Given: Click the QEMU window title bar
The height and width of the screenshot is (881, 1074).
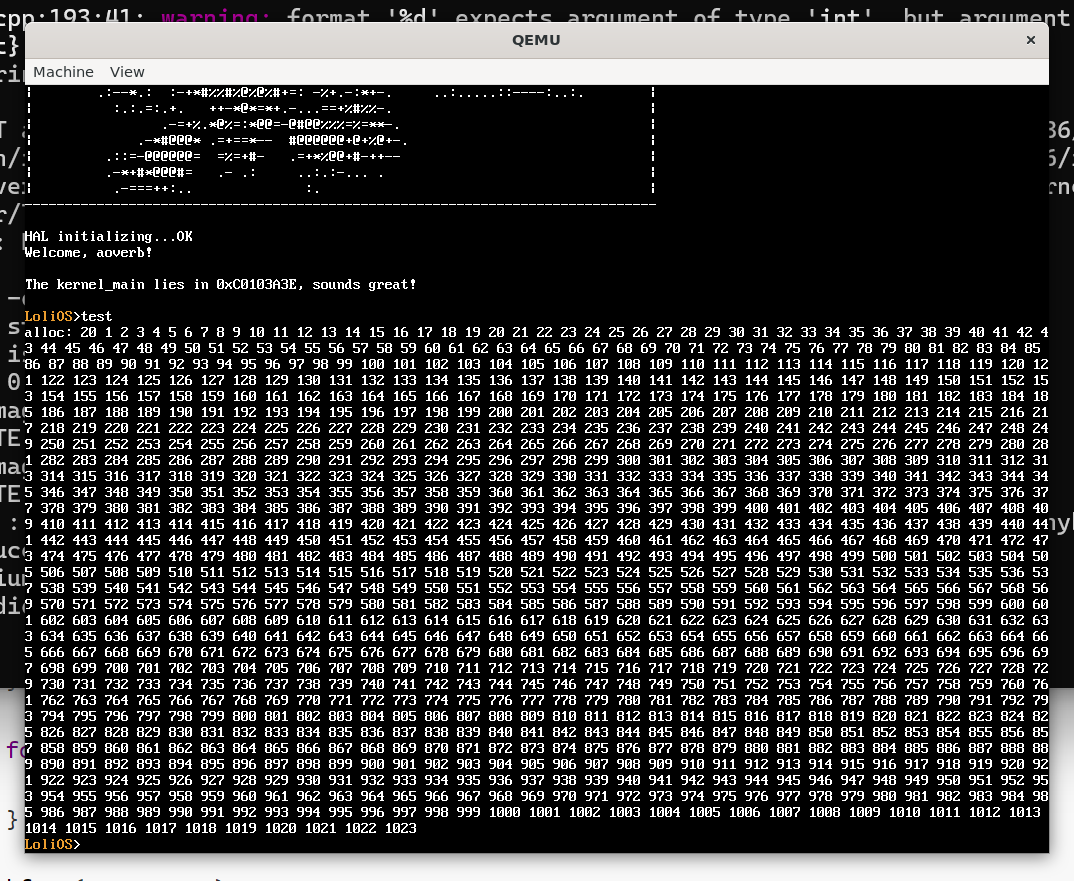Looking at the screenshot, I should coord(536,40).
